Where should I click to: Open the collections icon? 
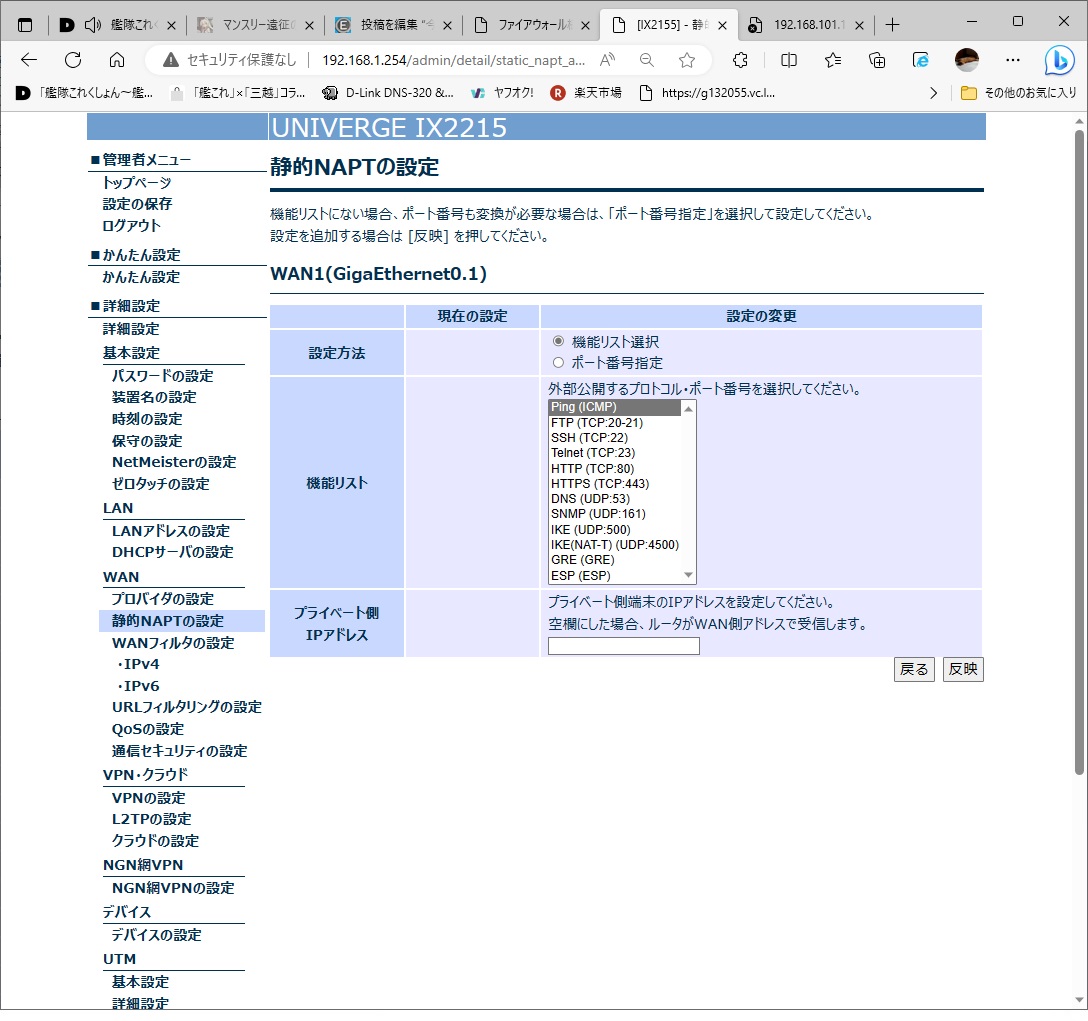[x=877, y=60]
